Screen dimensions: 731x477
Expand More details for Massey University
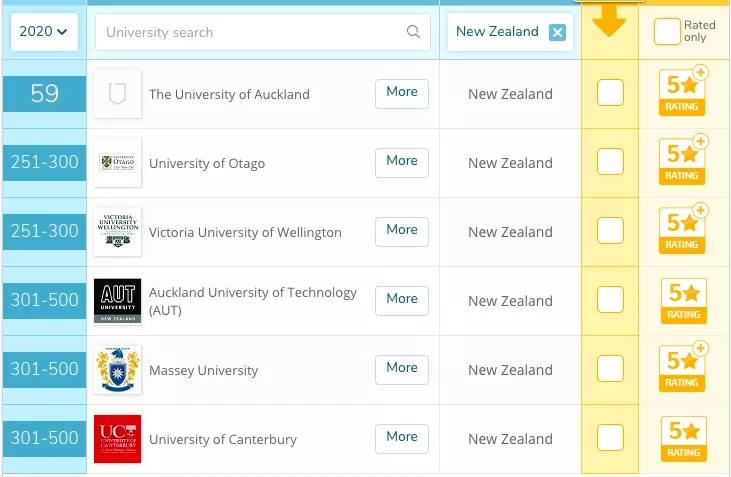(x=401, y=369)
